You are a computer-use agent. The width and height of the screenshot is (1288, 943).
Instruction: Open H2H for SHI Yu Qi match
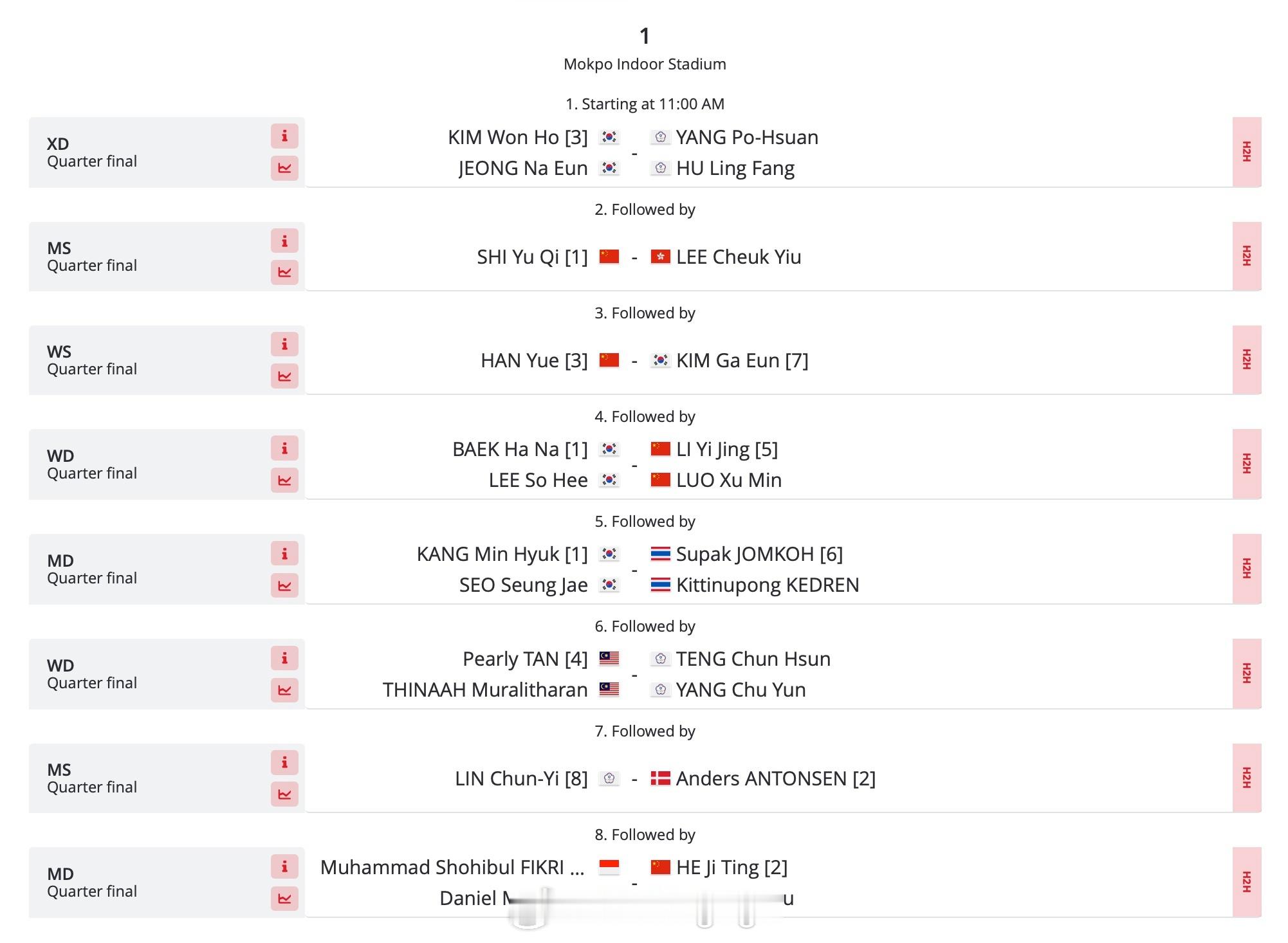click(1247, 256)
